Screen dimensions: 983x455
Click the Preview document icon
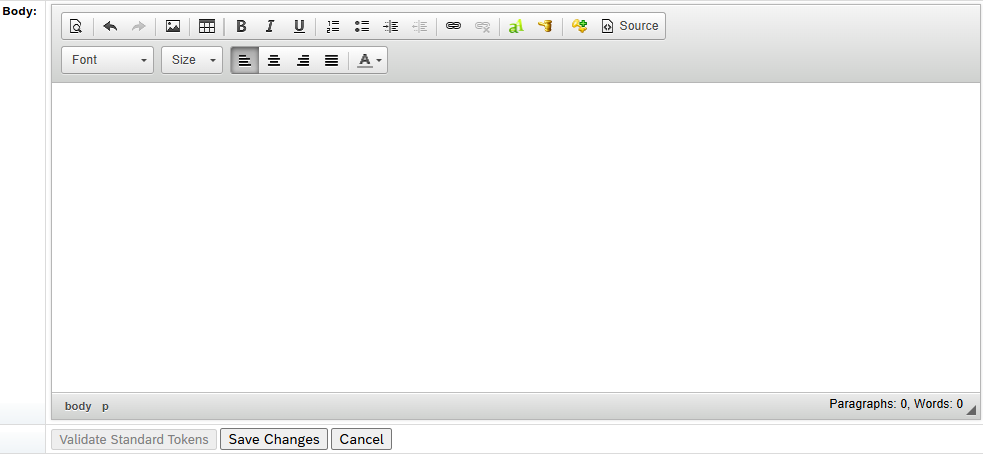click(76, 26)
